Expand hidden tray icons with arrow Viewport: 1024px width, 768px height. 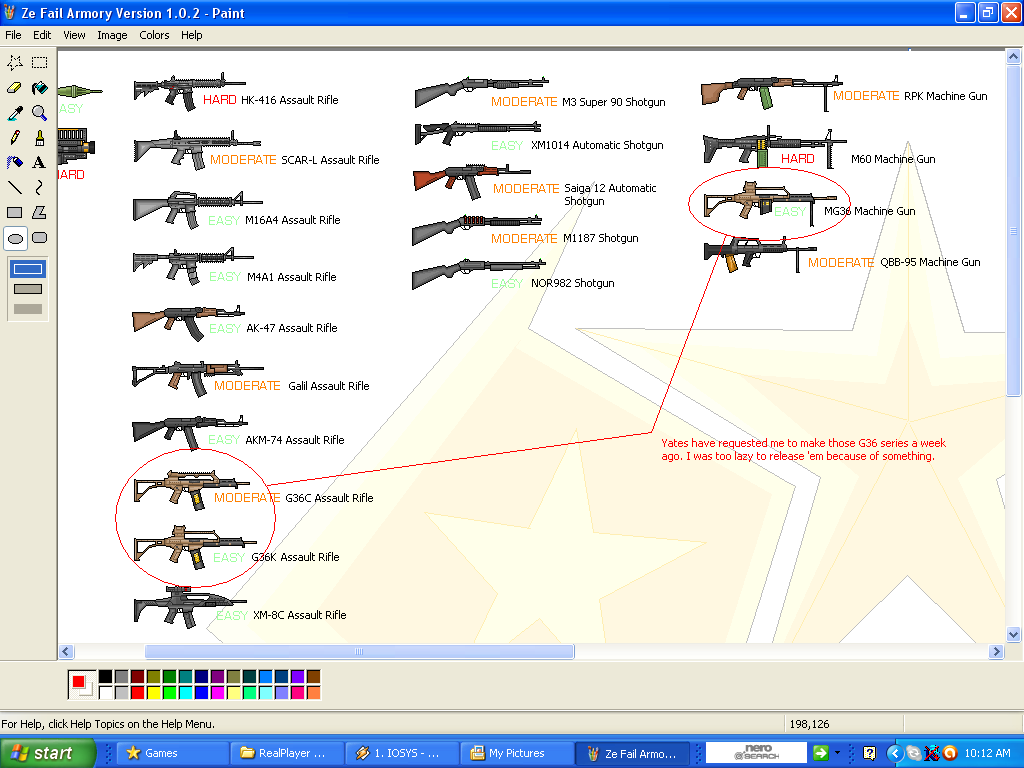click(x=894, y=754)
